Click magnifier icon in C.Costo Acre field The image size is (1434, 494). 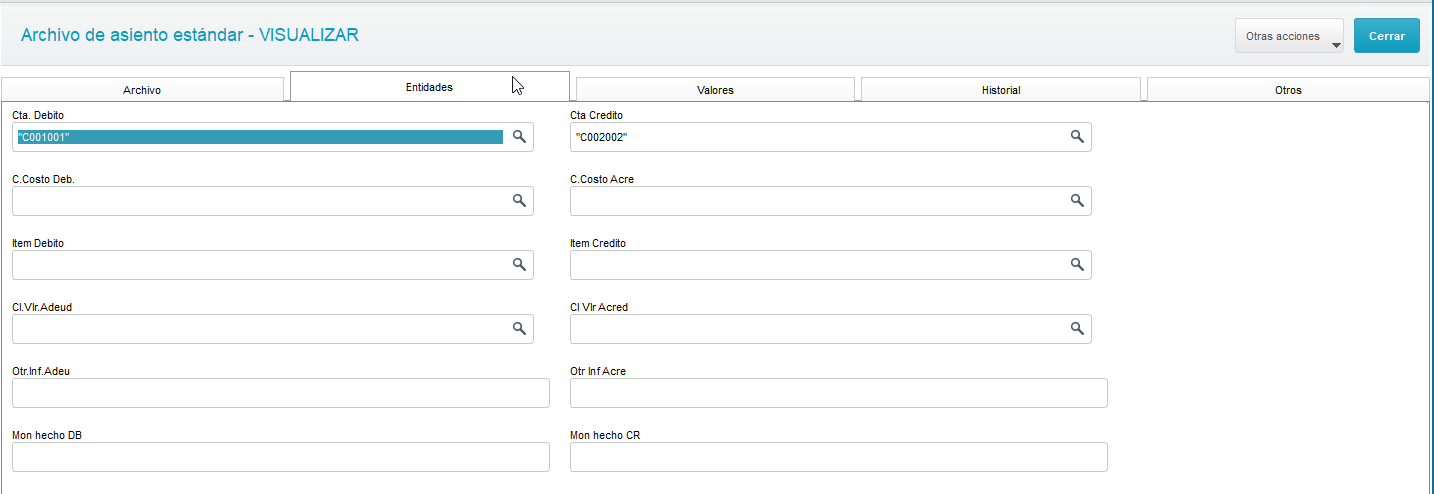click(x=1077, y=201)
